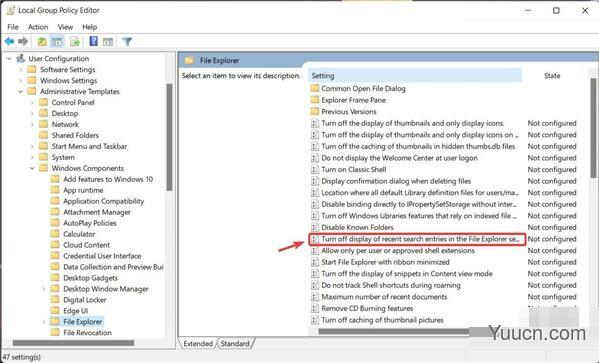Select the Credential User Interface tree item
599x363 pixels.
coord(102,256)
